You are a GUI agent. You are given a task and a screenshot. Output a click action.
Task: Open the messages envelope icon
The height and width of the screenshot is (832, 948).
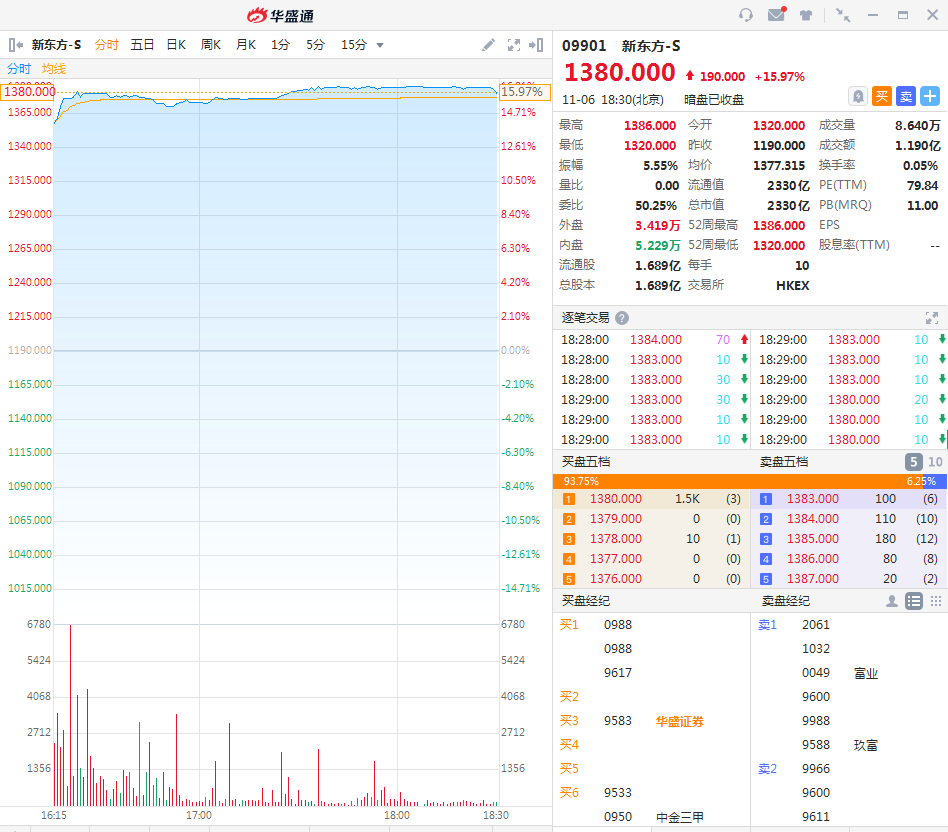click(776, 15)
